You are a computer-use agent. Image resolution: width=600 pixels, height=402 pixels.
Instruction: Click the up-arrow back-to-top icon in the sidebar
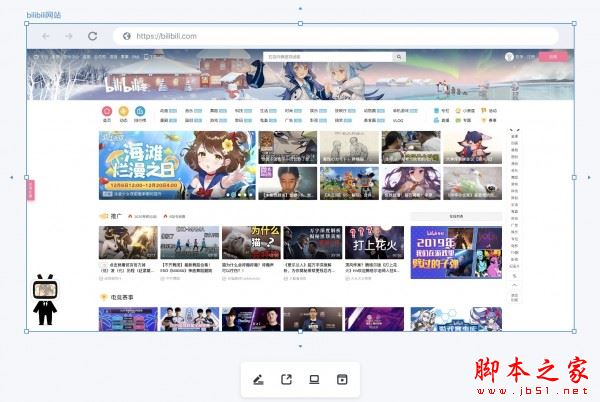514,285
